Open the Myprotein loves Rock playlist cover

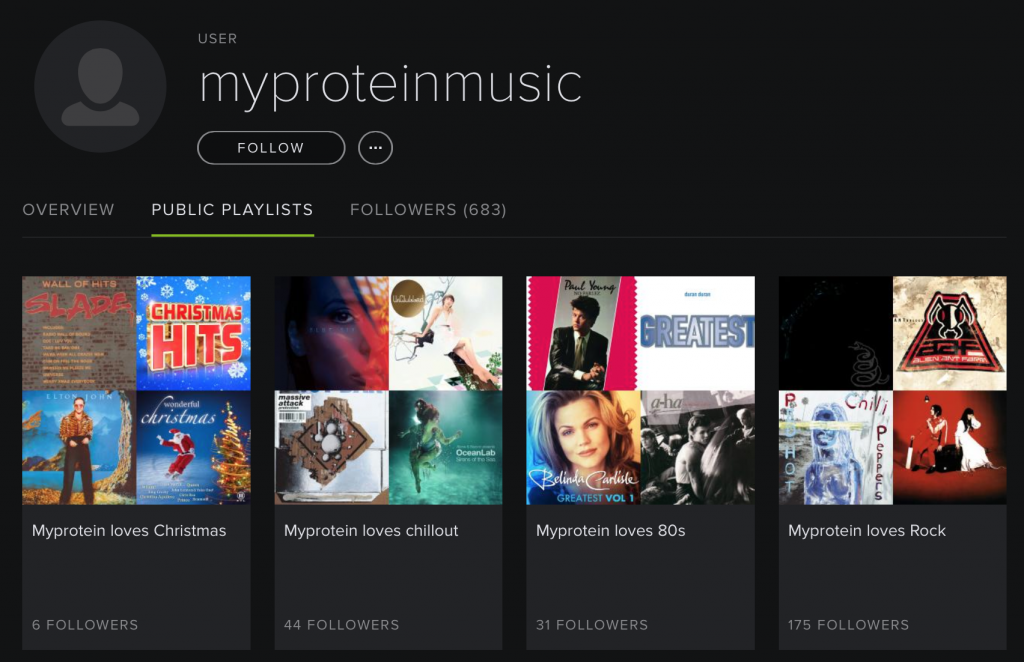pyautogui.click(x=892, y=389)
